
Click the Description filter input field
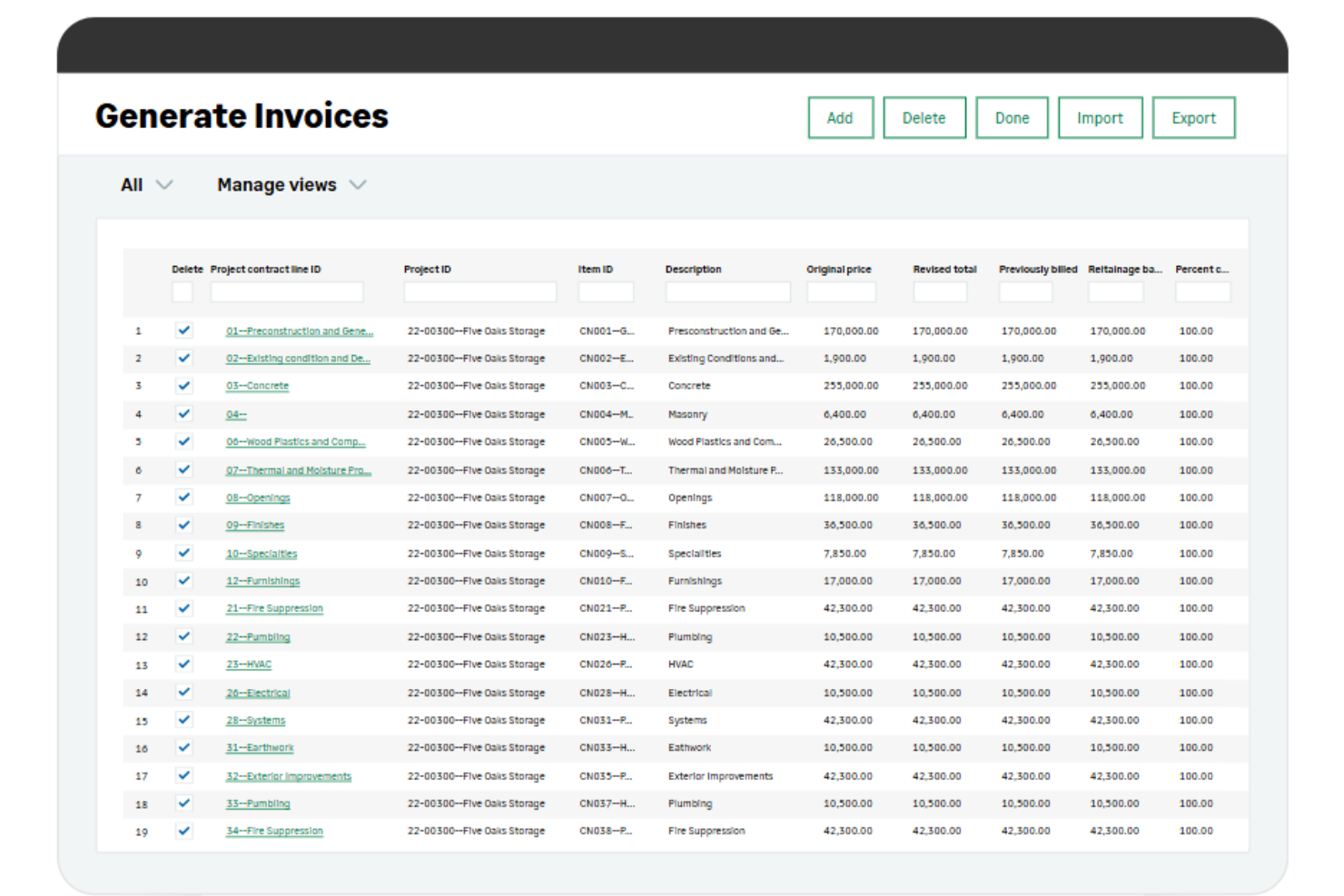pos(727,291)
